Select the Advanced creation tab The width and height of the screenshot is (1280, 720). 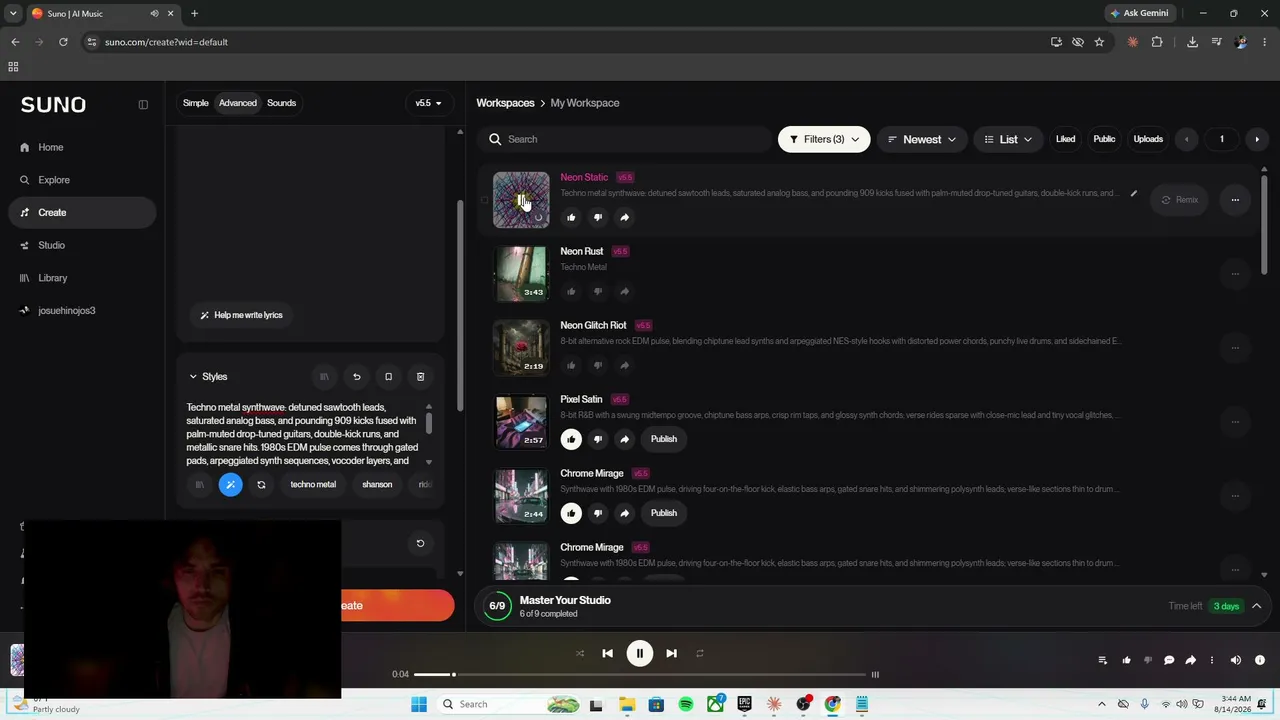tap(238, 103)
